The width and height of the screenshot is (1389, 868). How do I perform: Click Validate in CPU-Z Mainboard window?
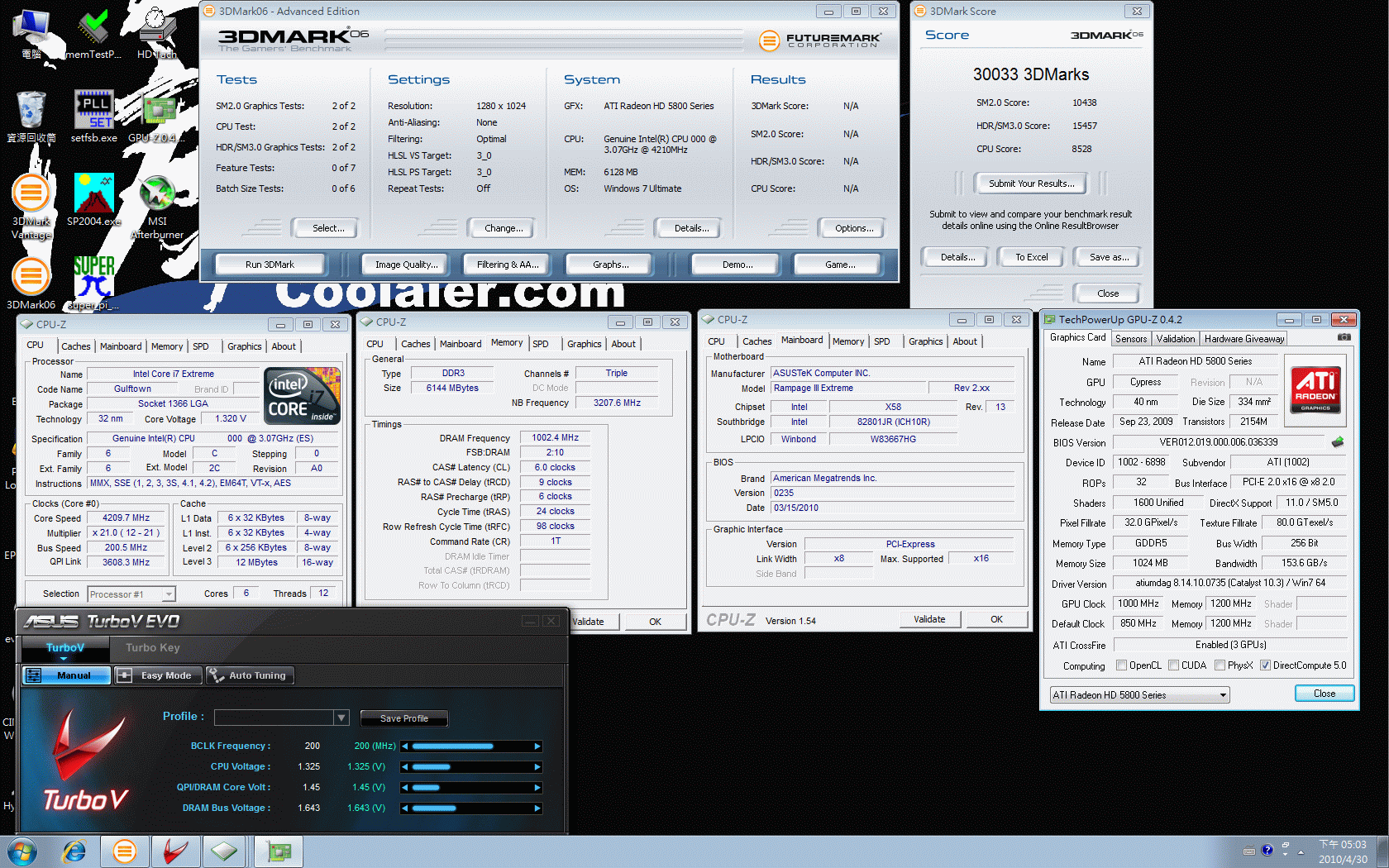pyautogui.click(x=929, y=619)
